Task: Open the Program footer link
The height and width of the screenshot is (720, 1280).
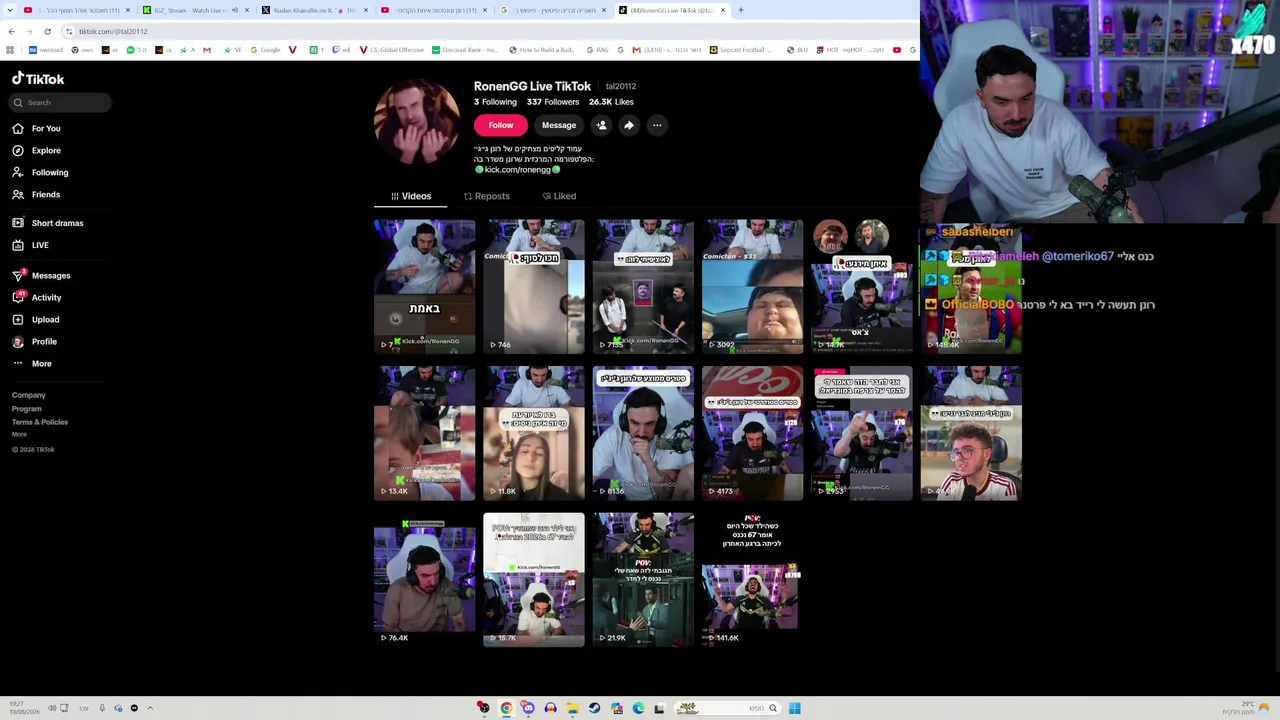Action: (x=27, y=409)
